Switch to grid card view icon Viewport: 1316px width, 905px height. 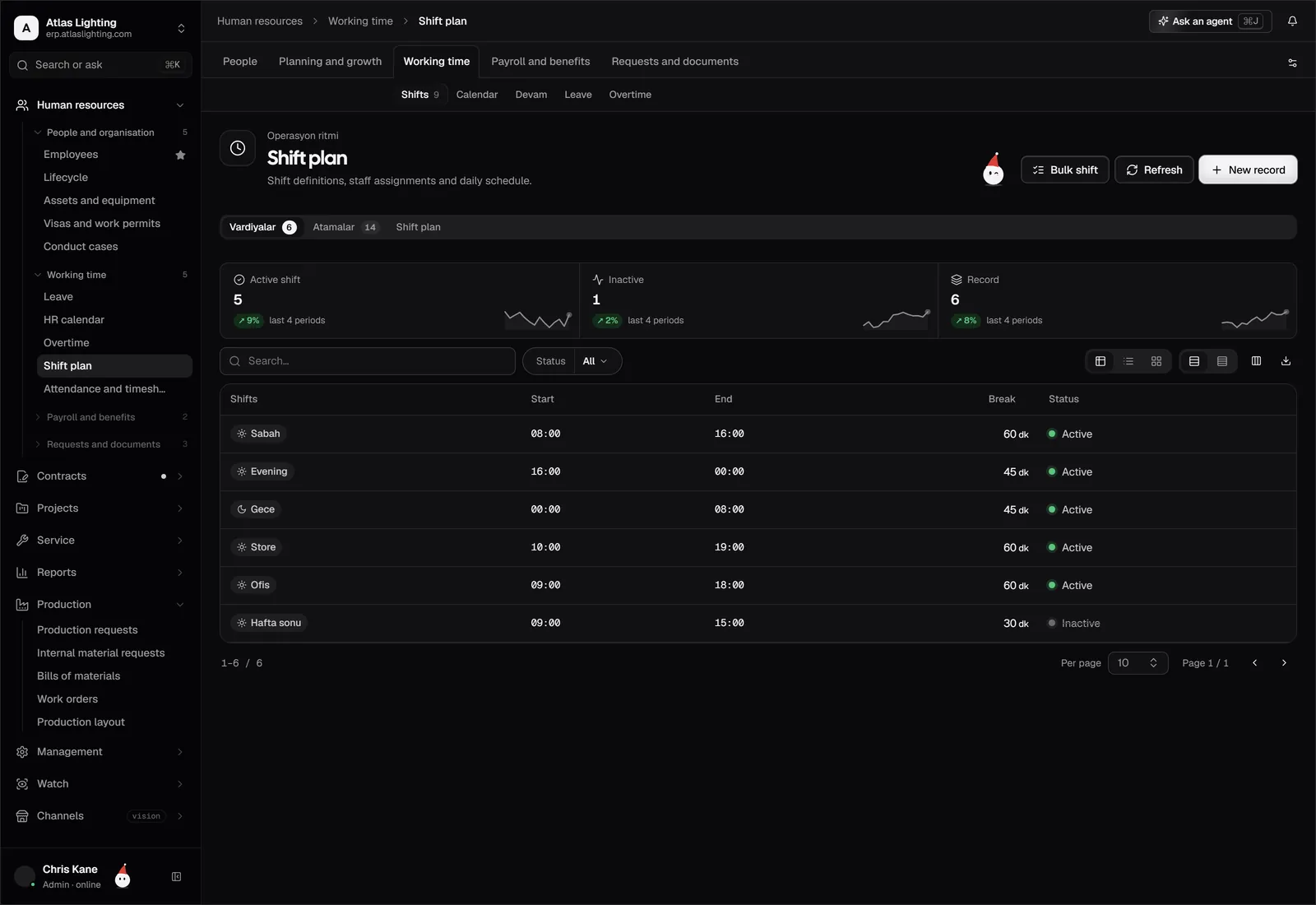(1156, 361)
